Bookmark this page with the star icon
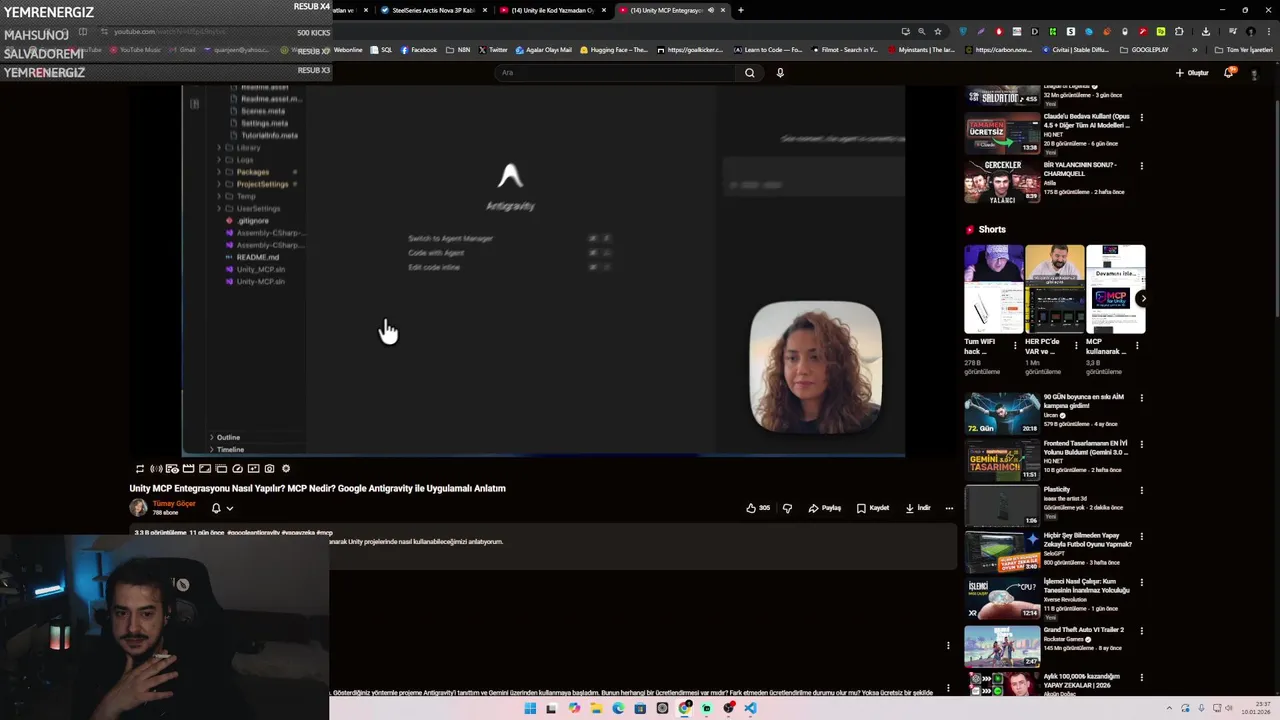Image resolution: width=1280 pixels, height=720 pixels. click(937, 31)
